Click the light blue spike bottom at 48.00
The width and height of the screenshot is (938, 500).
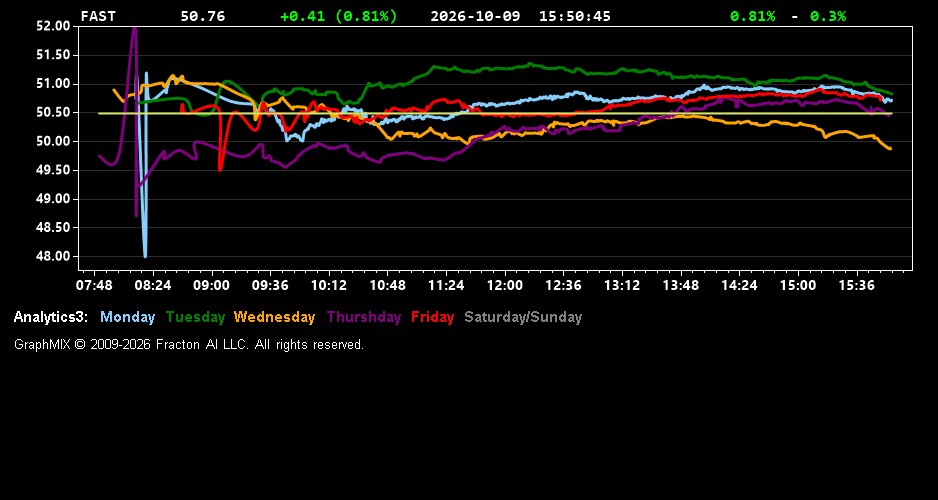(x=145, y=255)
